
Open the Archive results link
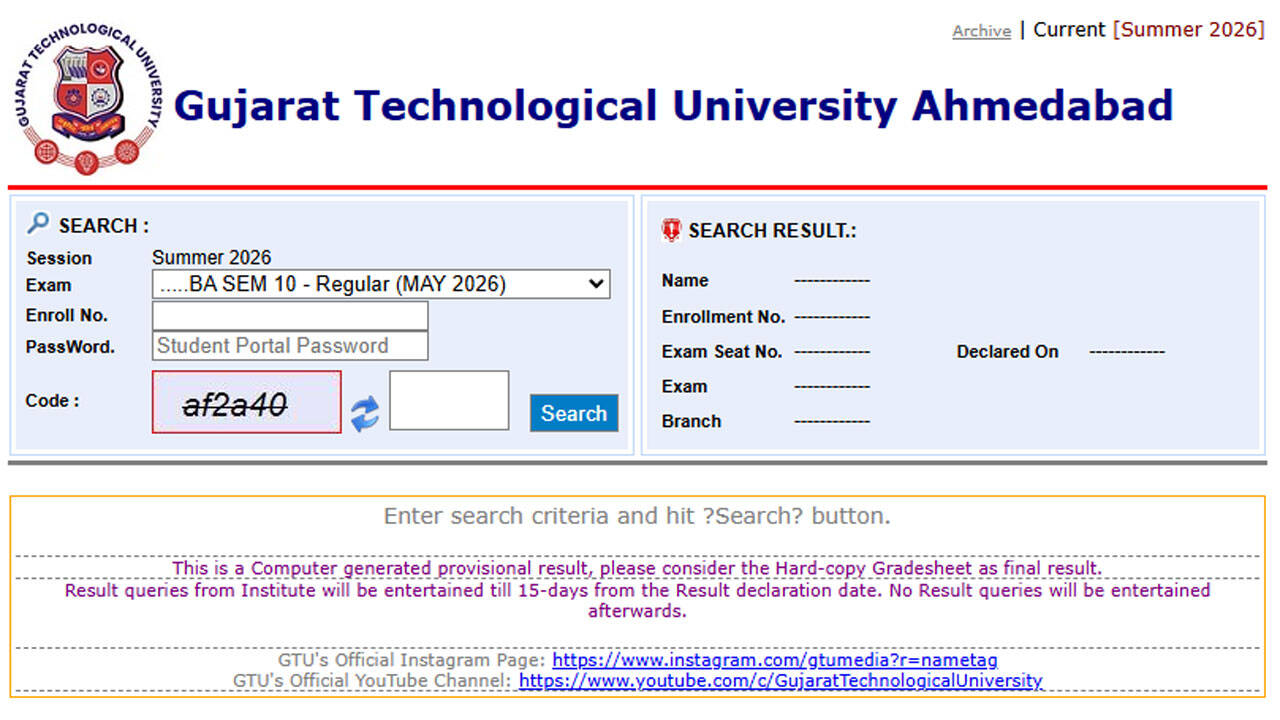pyautogui.click(x=981, y=31)
